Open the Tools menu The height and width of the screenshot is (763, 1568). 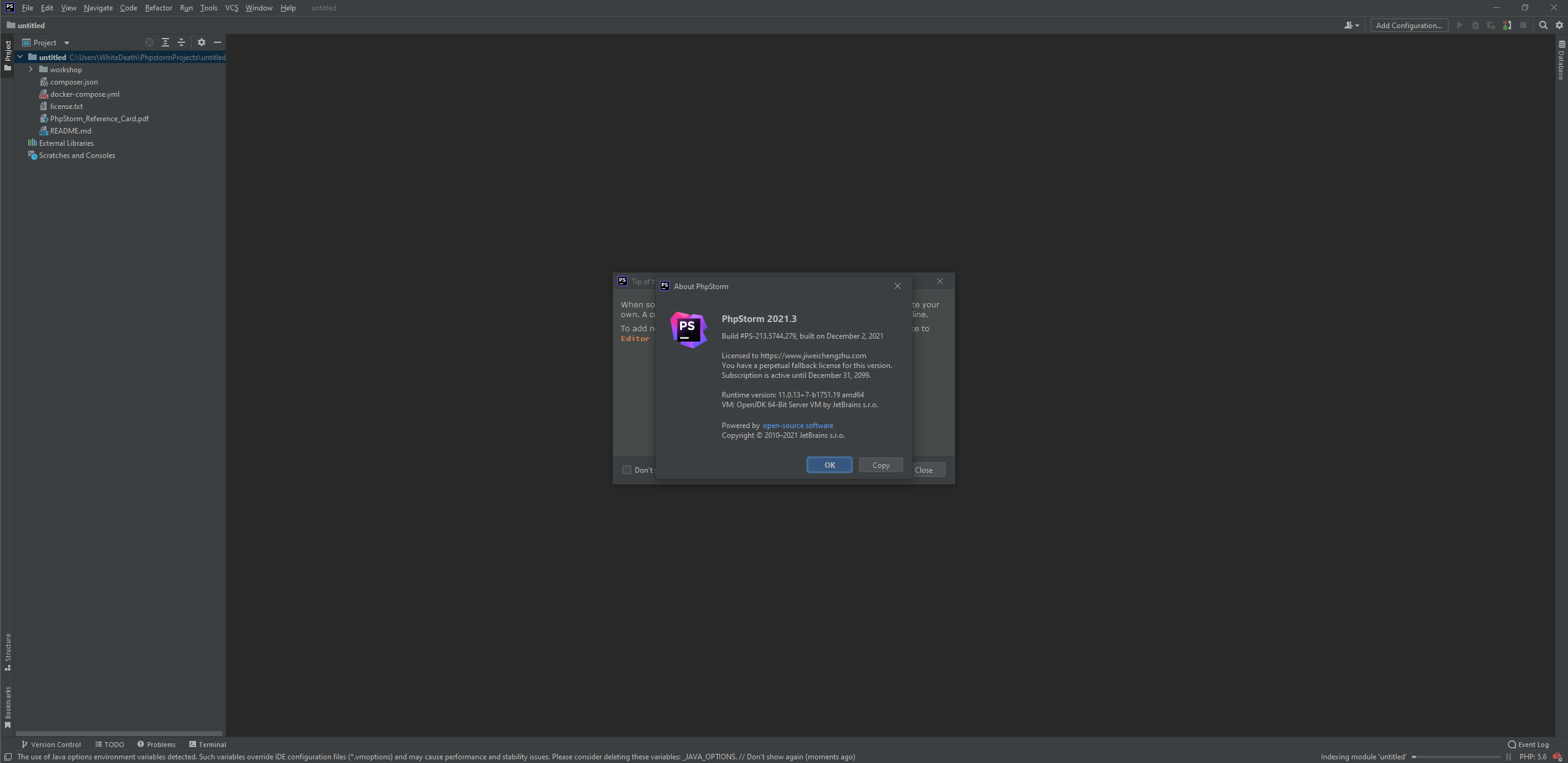tap(209, 8)
